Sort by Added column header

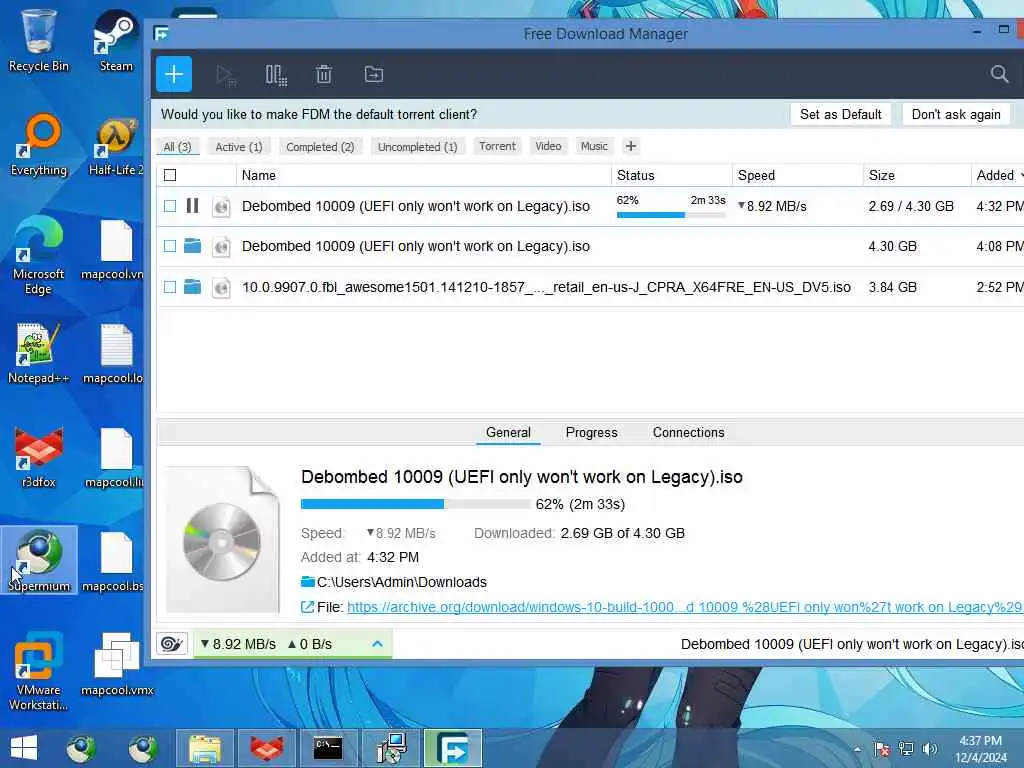pos(995,175)
